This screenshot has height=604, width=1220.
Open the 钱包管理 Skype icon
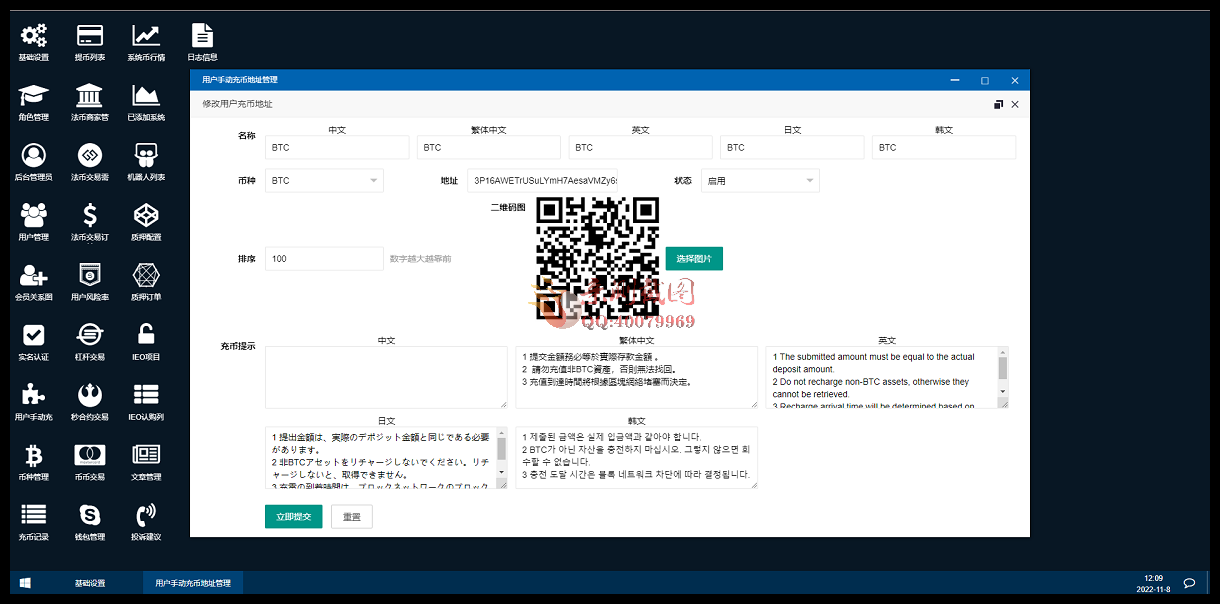click(x=90, y=516)
